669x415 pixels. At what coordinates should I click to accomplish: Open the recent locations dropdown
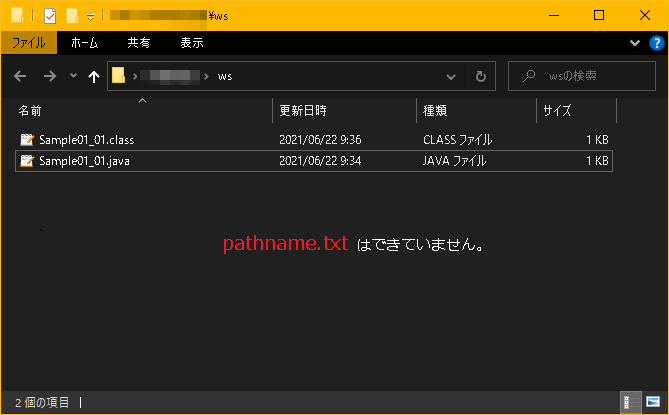point(73,76)
